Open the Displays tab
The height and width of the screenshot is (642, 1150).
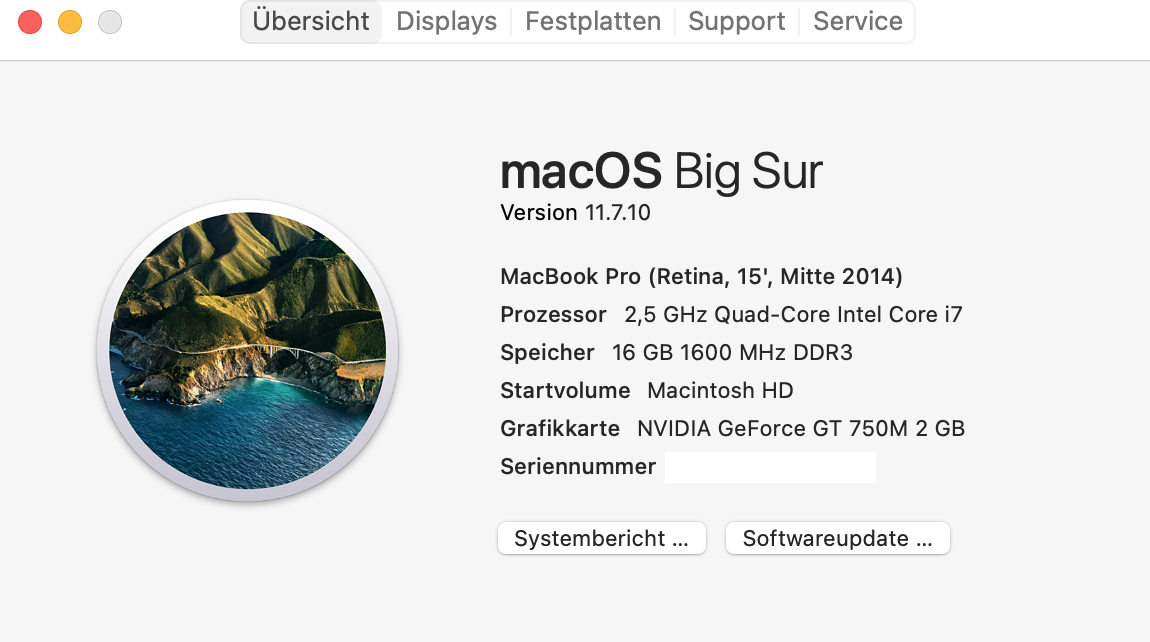(446, 21)
